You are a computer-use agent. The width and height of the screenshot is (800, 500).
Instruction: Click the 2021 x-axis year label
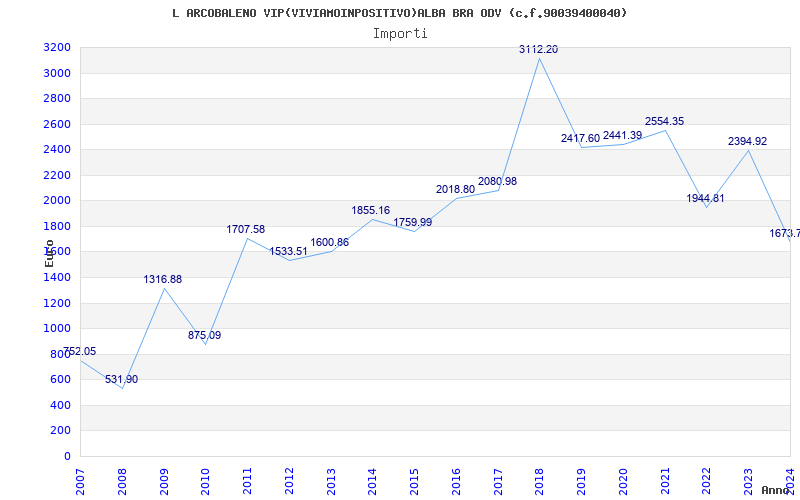point(665,482)
